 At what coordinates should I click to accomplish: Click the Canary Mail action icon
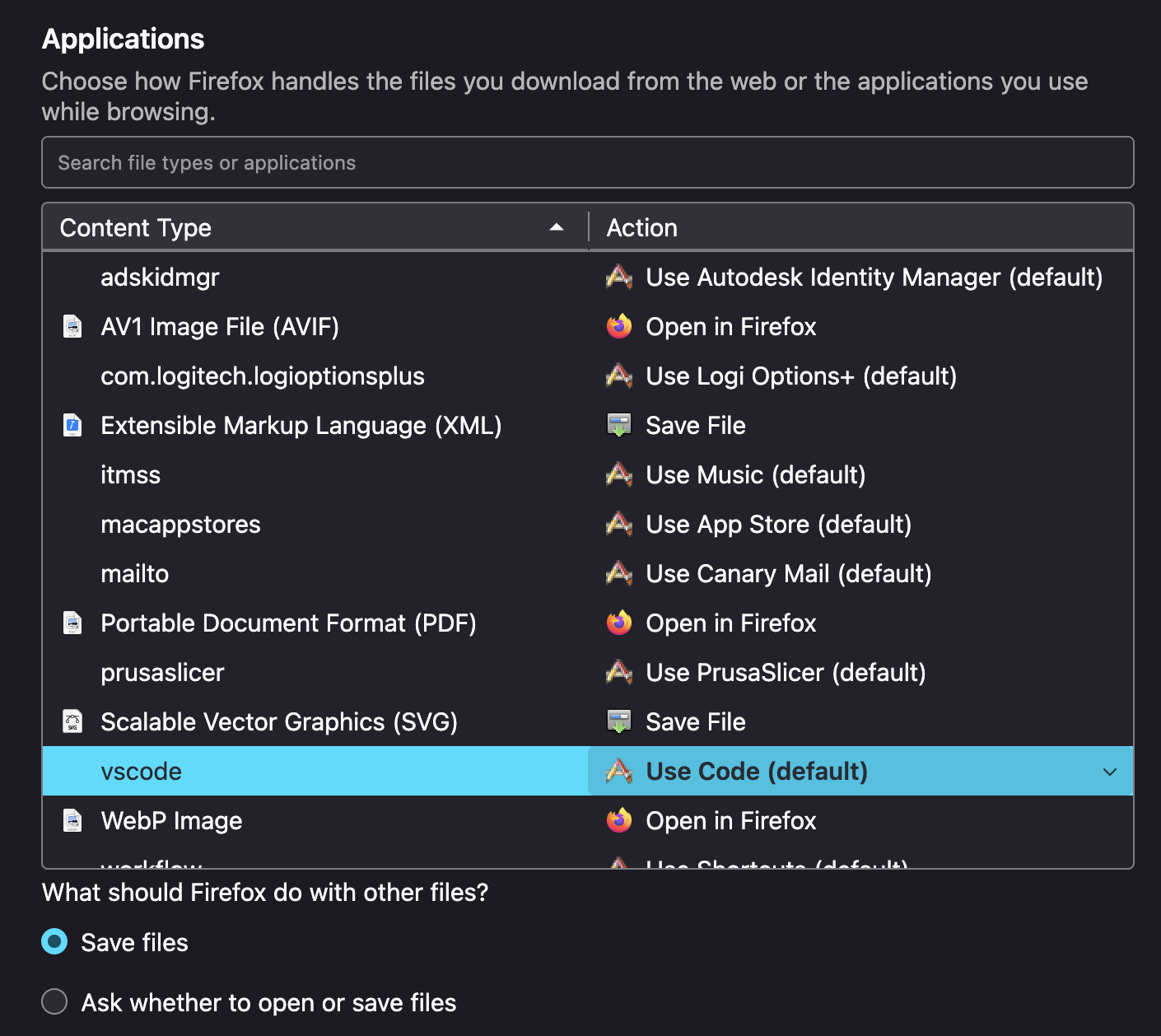619,574
